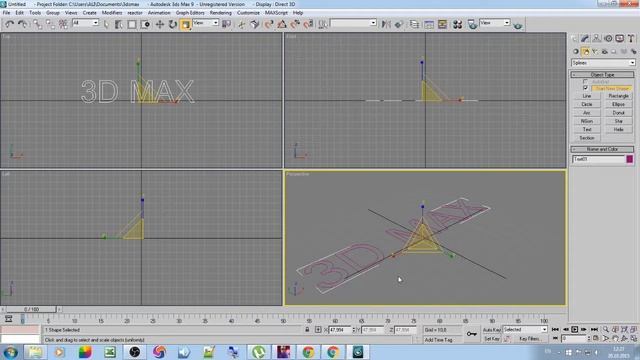Viewport: 640px width, 360px height.
Task: Open the Render Type View dropdown
Action: 495,23
